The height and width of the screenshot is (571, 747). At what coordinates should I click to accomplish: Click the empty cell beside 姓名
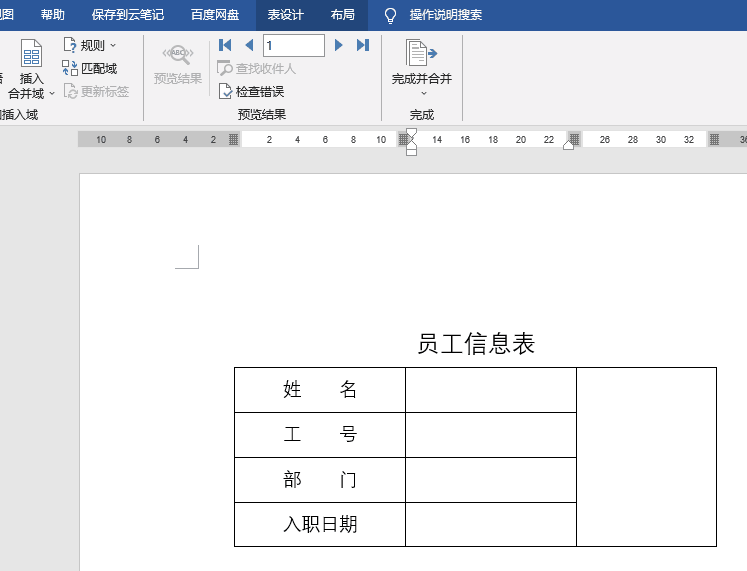click(x=491, y=390)
